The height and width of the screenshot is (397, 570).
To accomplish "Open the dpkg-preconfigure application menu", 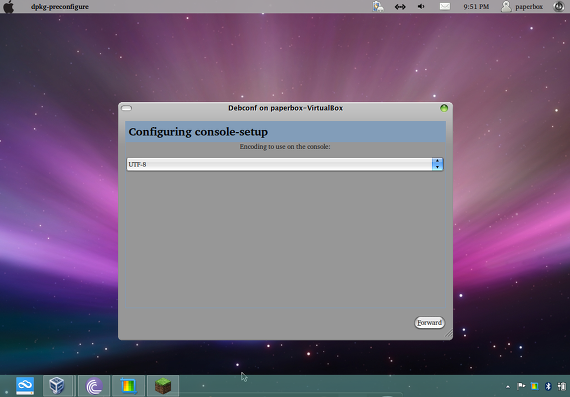I will click(60, 7).
